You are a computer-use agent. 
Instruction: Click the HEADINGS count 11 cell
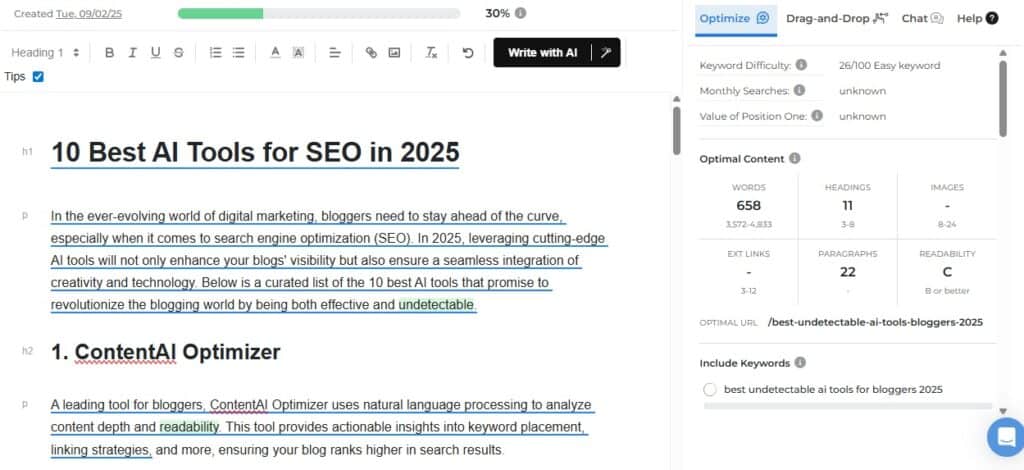click(848, 206)
